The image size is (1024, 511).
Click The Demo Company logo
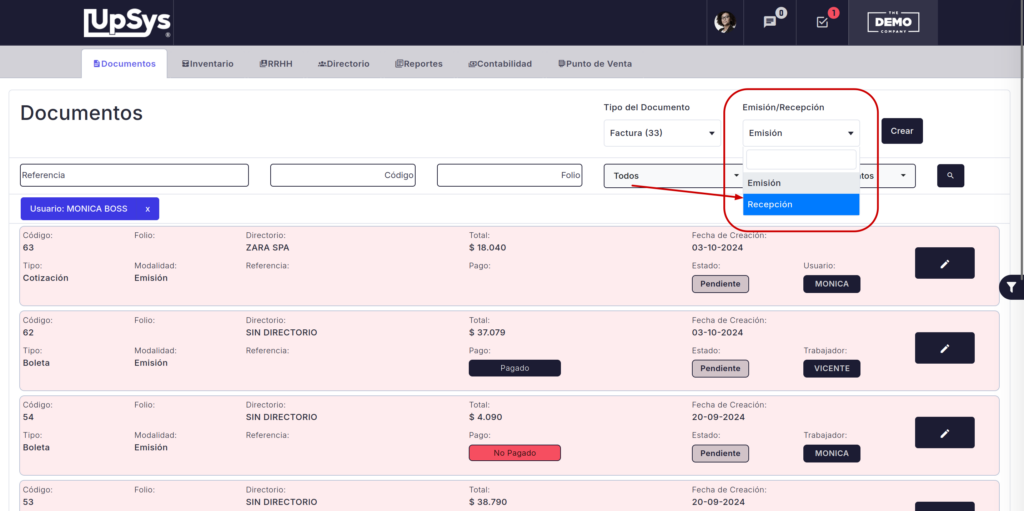click(893, 23)
